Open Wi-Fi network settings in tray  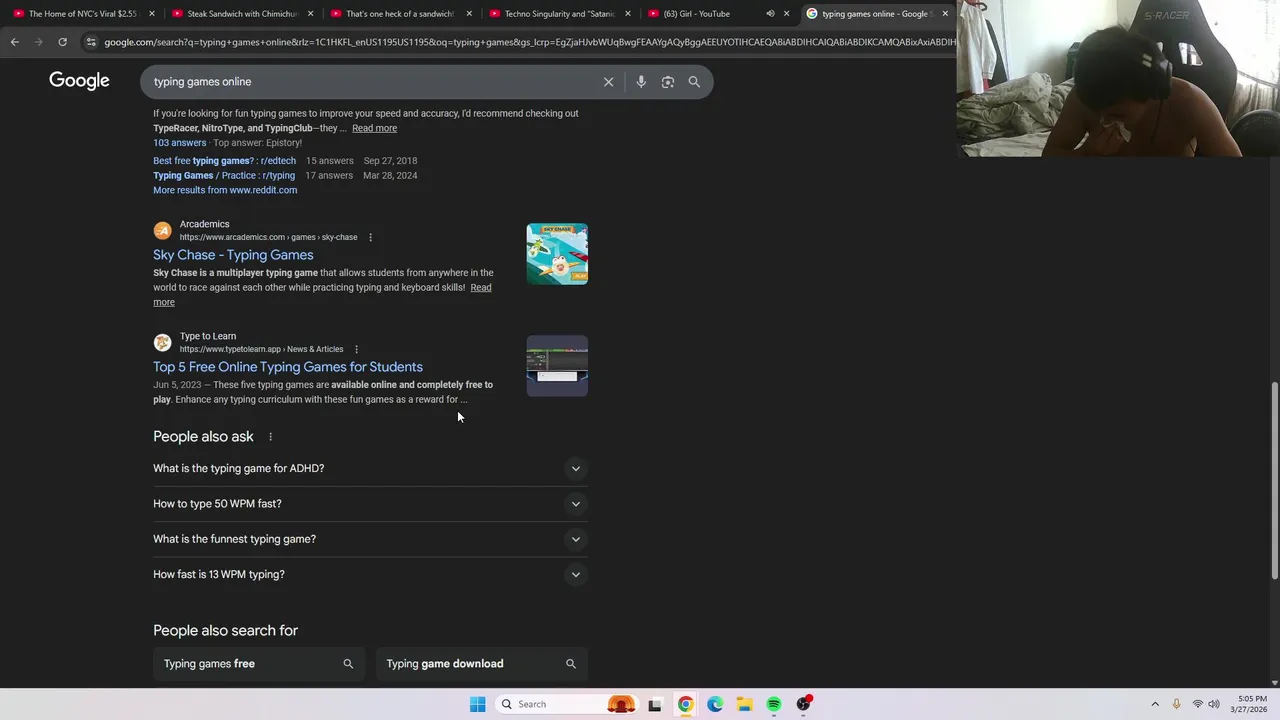pos(1197,704)
